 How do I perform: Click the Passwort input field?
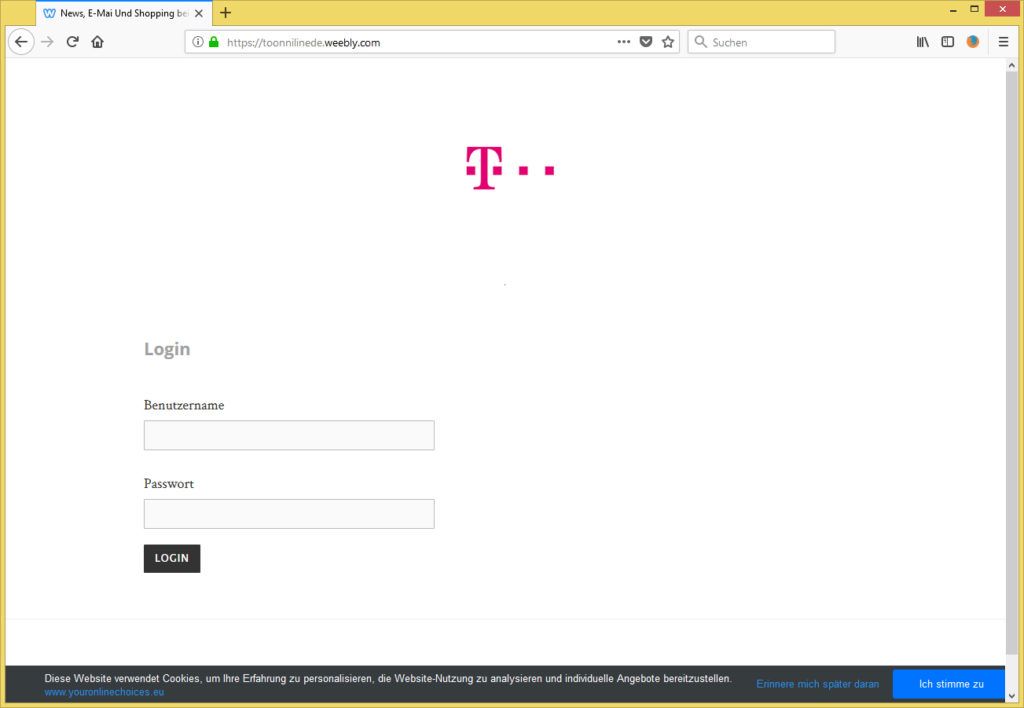point(289,514)
